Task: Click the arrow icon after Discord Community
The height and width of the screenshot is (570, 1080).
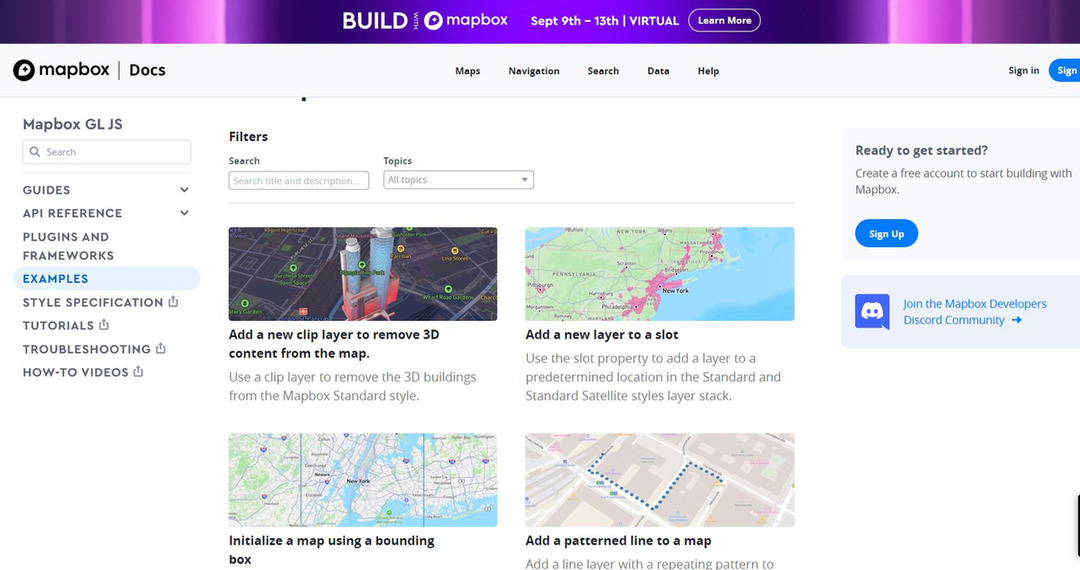Action: [1017, 320]
